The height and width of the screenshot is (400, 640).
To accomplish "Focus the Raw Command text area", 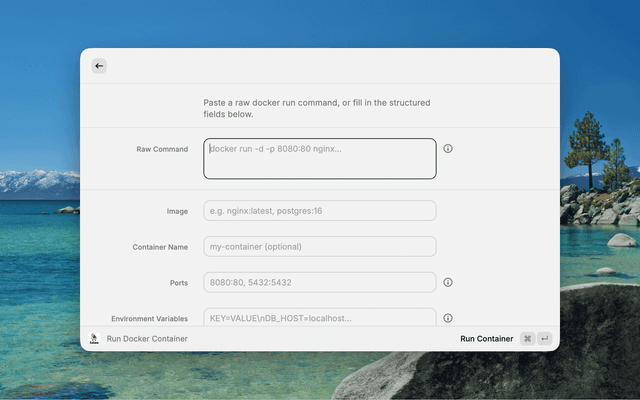I will pos(320,158).
